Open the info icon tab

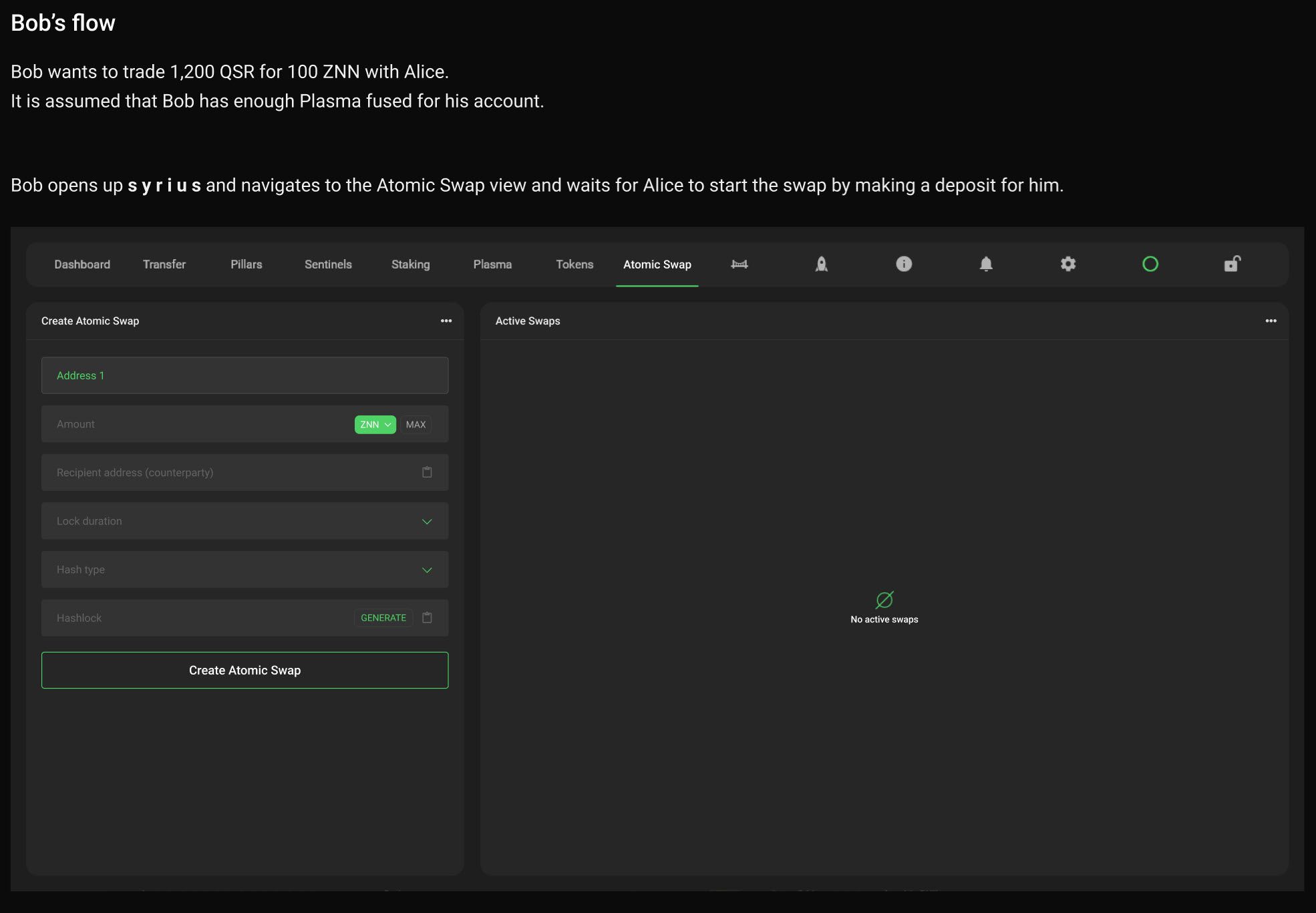(x=904, y=264)
